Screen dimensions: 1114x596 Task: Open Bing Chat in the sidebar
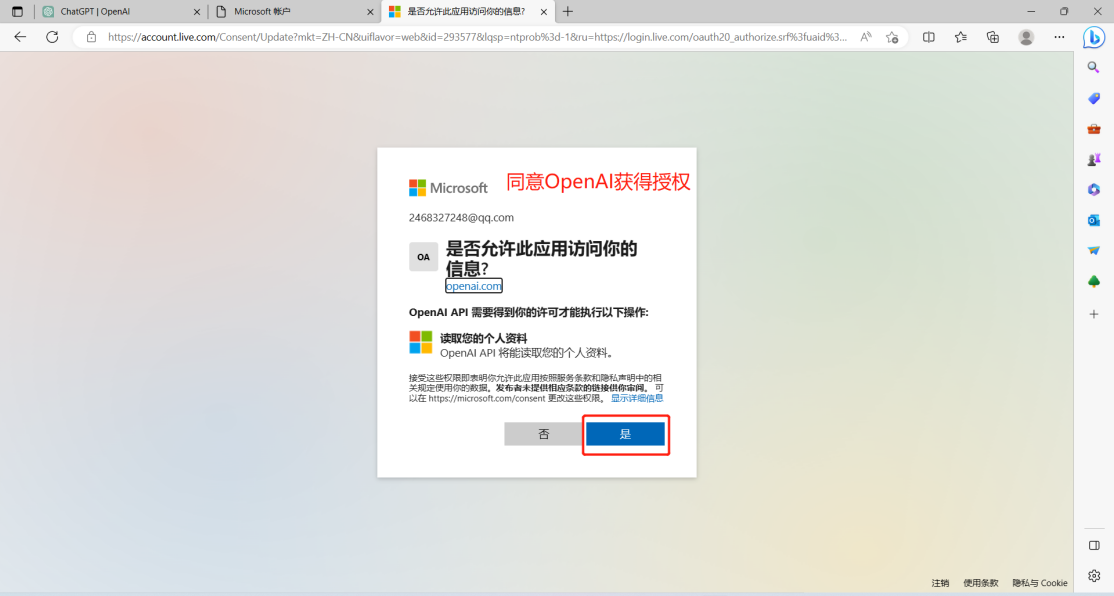[x=1093, y=37]
